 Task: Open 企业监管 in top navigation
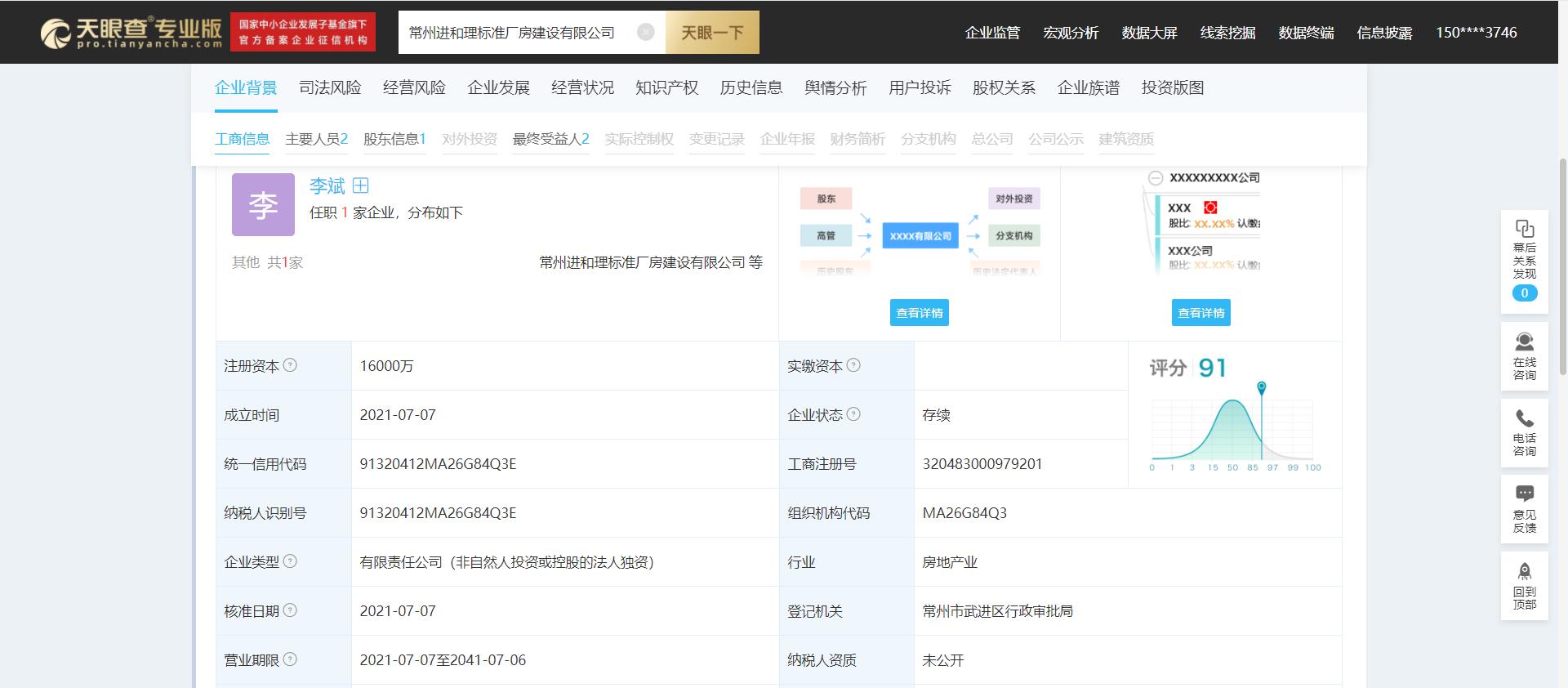coord(992,33)
